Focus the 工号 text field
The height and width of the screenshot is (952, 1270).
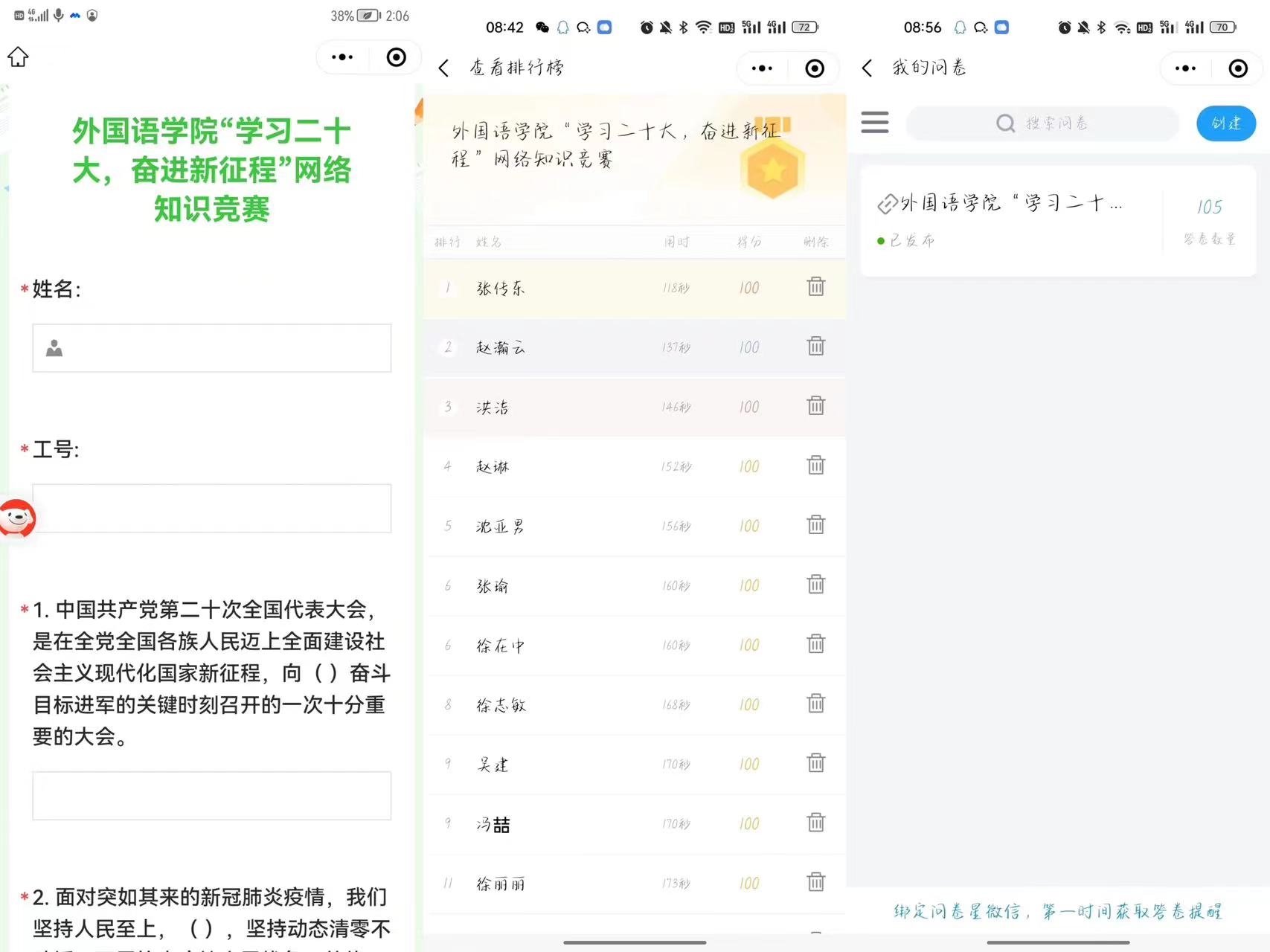212,509
